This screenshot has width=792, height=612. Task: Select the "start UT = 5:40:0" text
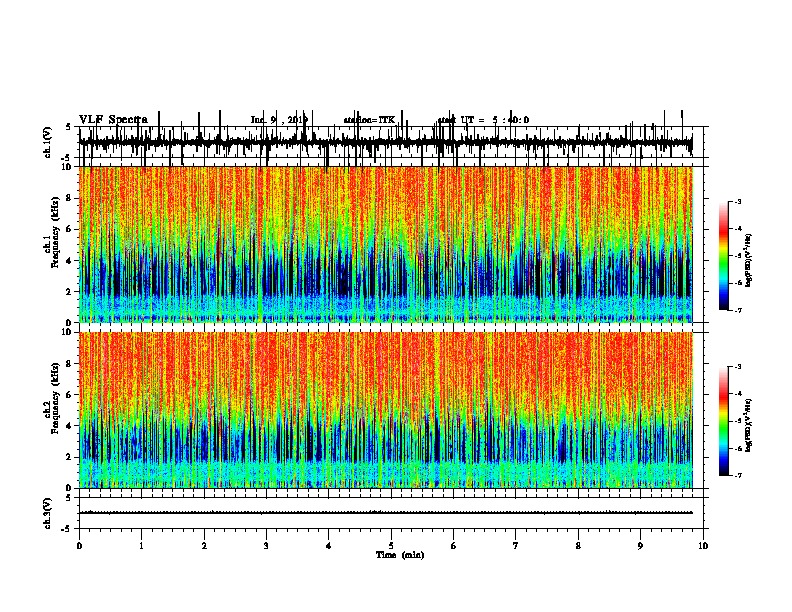[x=483, y=120]
